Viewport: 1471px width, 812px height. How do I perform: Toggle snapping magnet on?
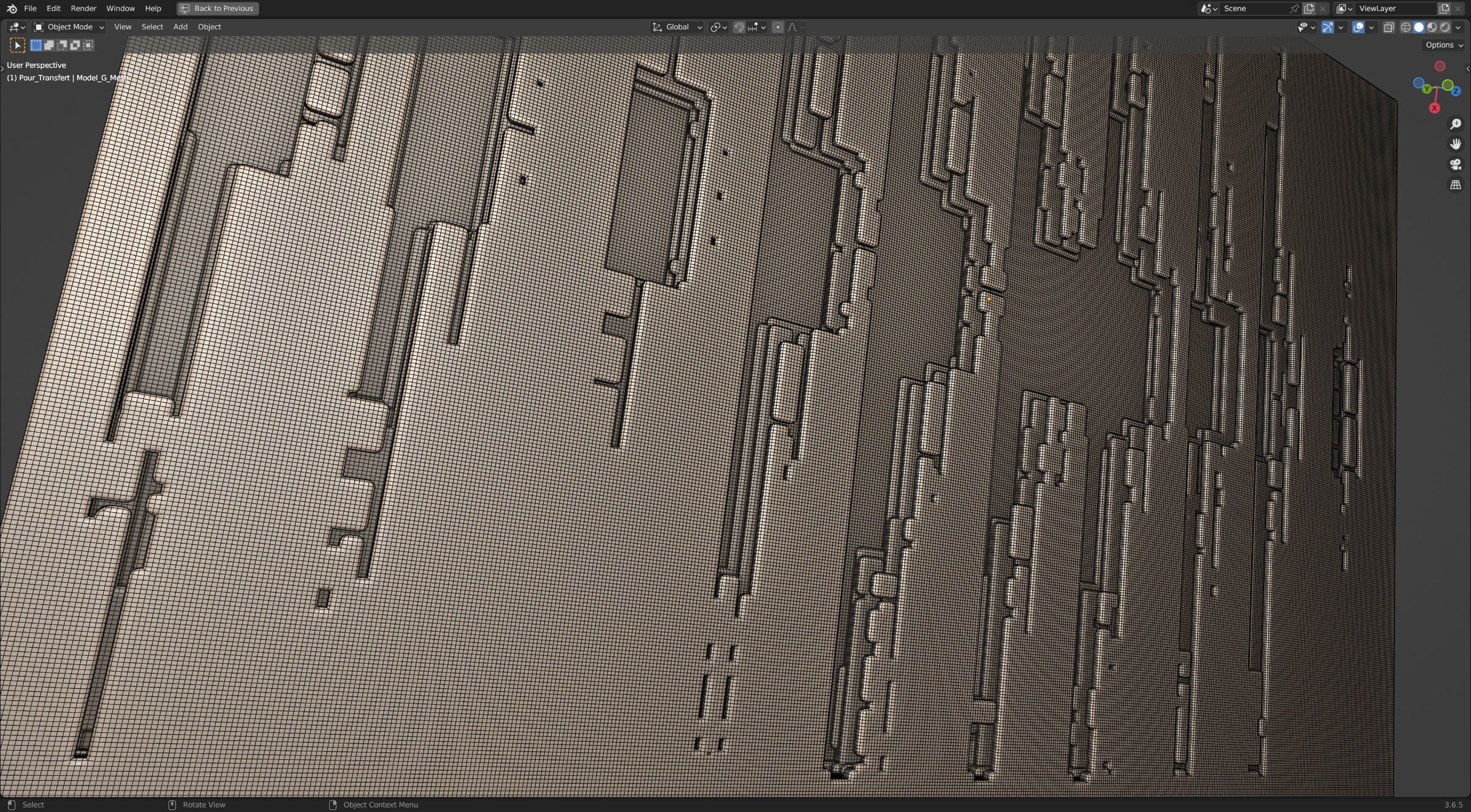click(x=739, y=27)
